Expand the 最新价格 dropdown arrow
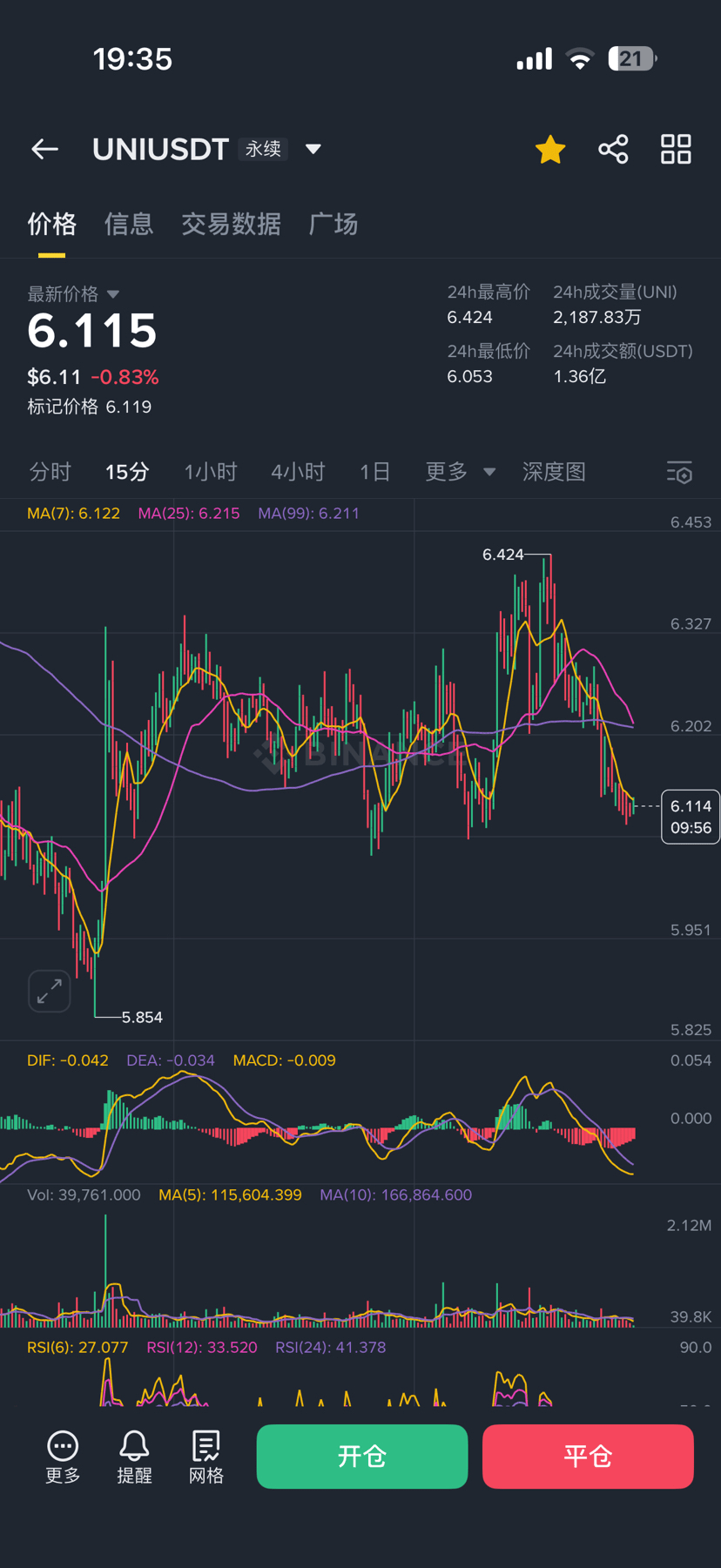721x1568 pixels. 113,294
